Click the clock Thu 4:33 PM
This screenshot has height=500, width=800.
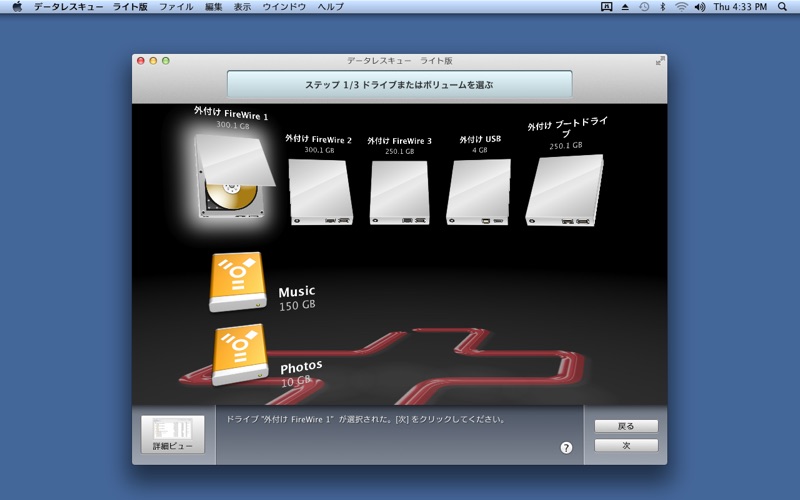pos(740,7)
